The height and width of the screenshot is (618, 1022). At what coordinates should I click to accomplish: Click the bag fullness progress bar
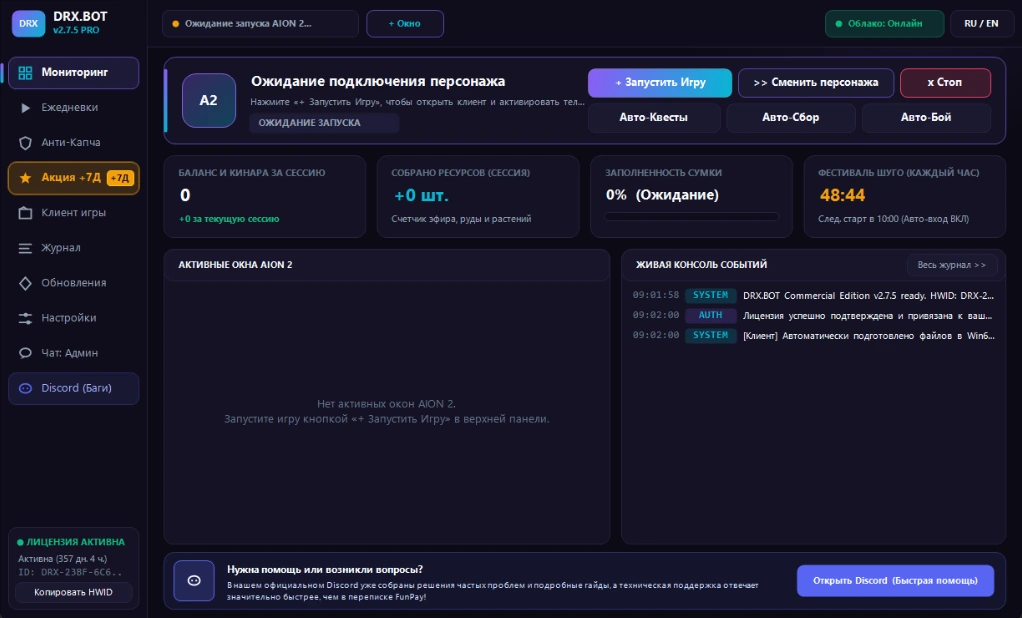[692, 216]
